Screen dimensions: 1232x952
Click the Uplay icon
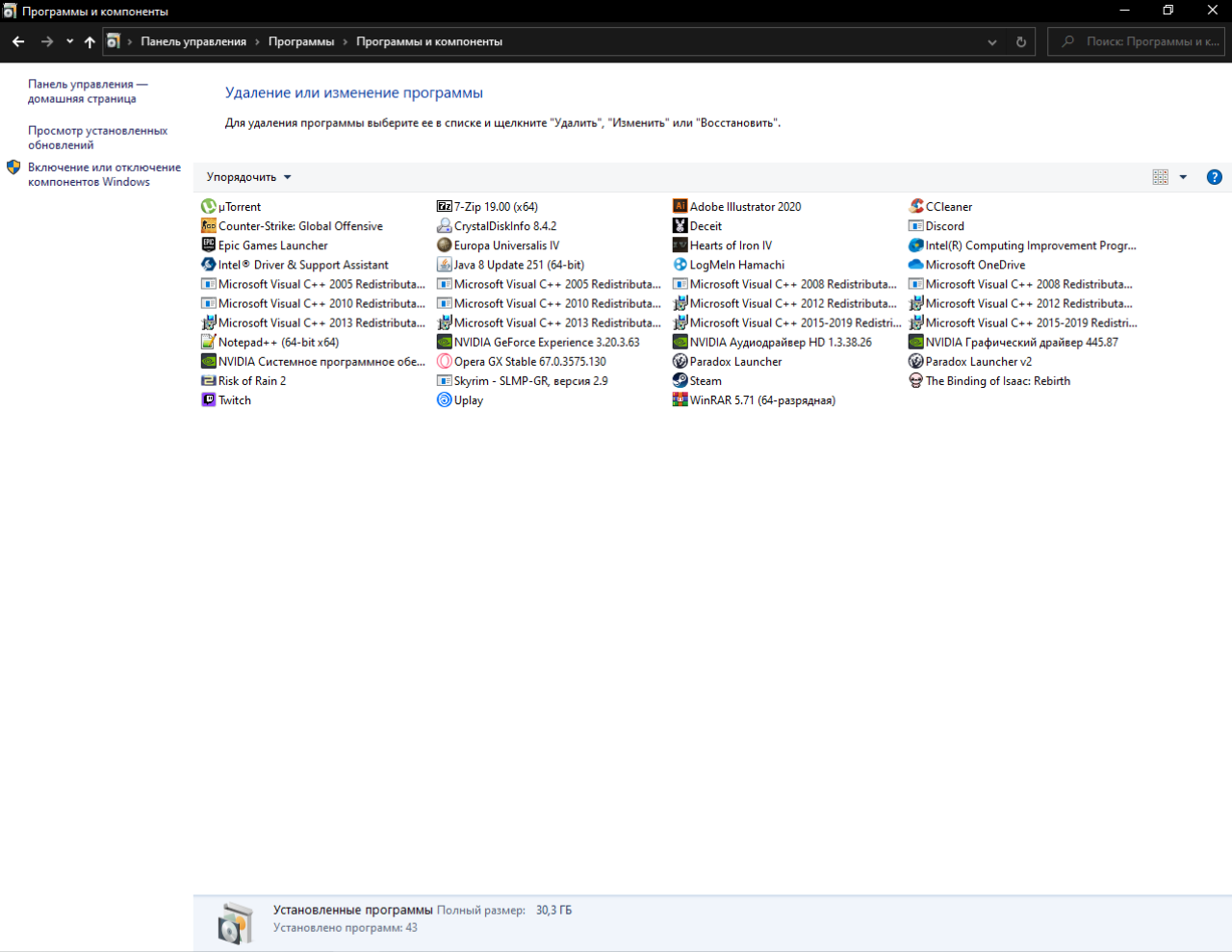pyautogui.click(x=444, y=399)
